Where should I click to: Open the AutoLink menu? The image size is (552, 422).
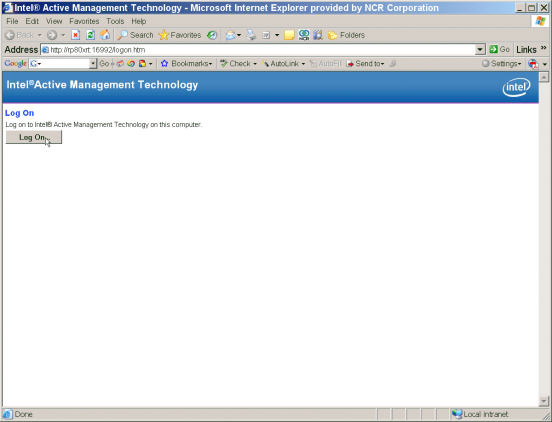(x=283, y=63)
